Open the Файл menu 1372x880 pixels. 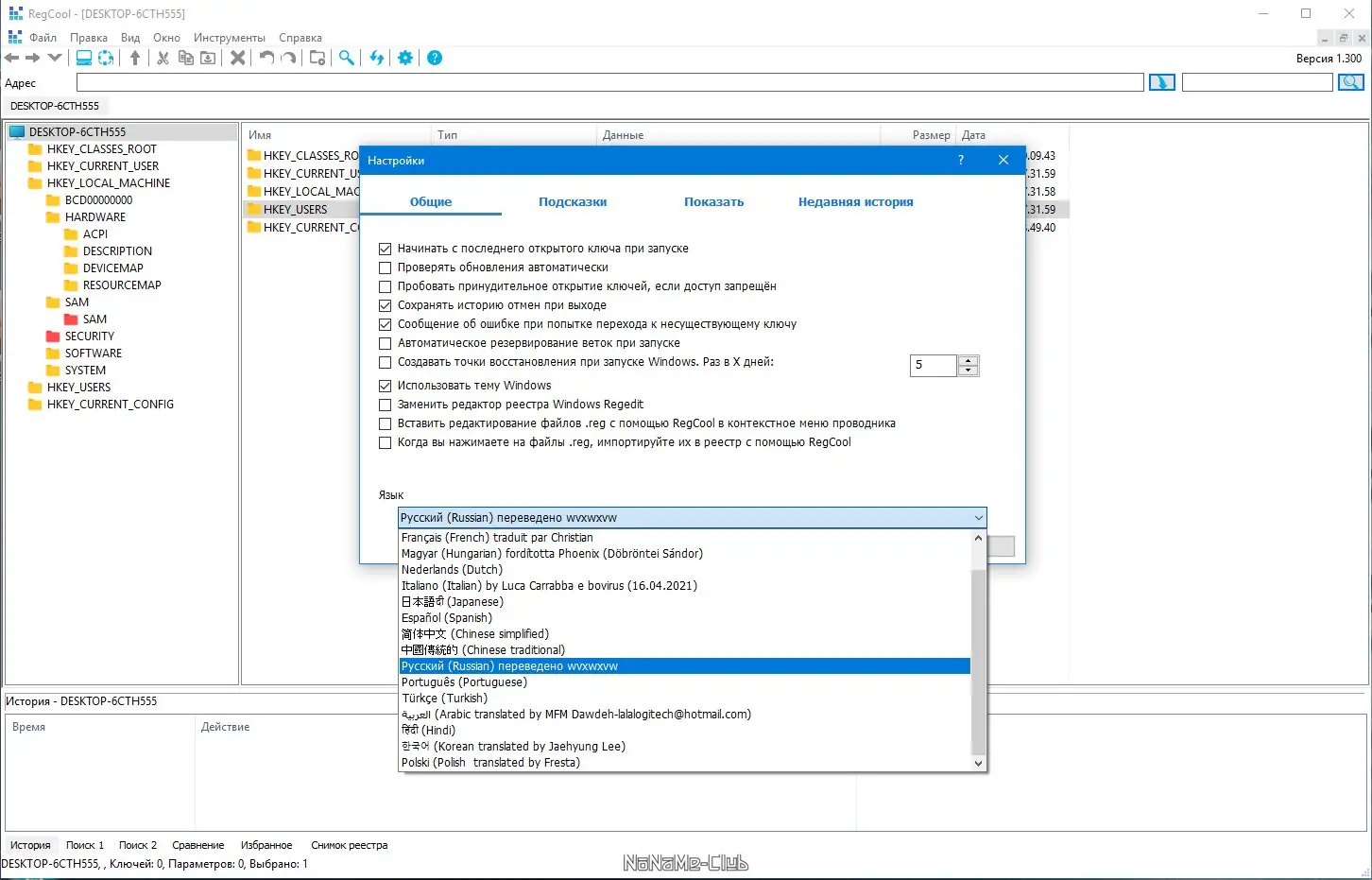click(43, 38)
